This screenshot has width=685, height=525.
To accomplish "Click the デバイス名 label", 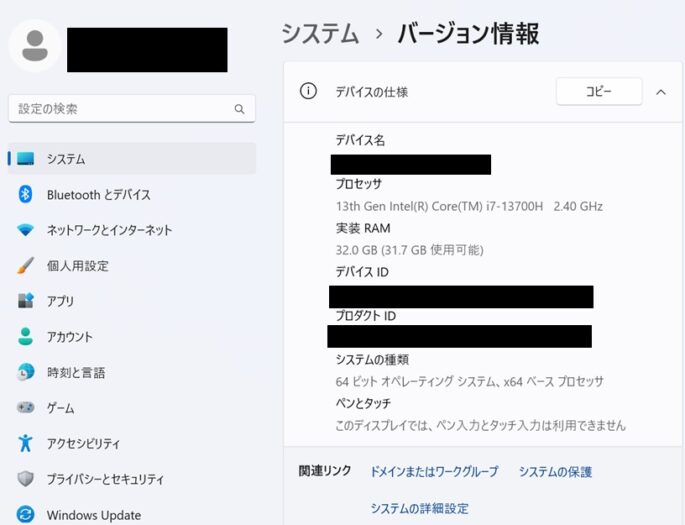I will coord(360,140).
